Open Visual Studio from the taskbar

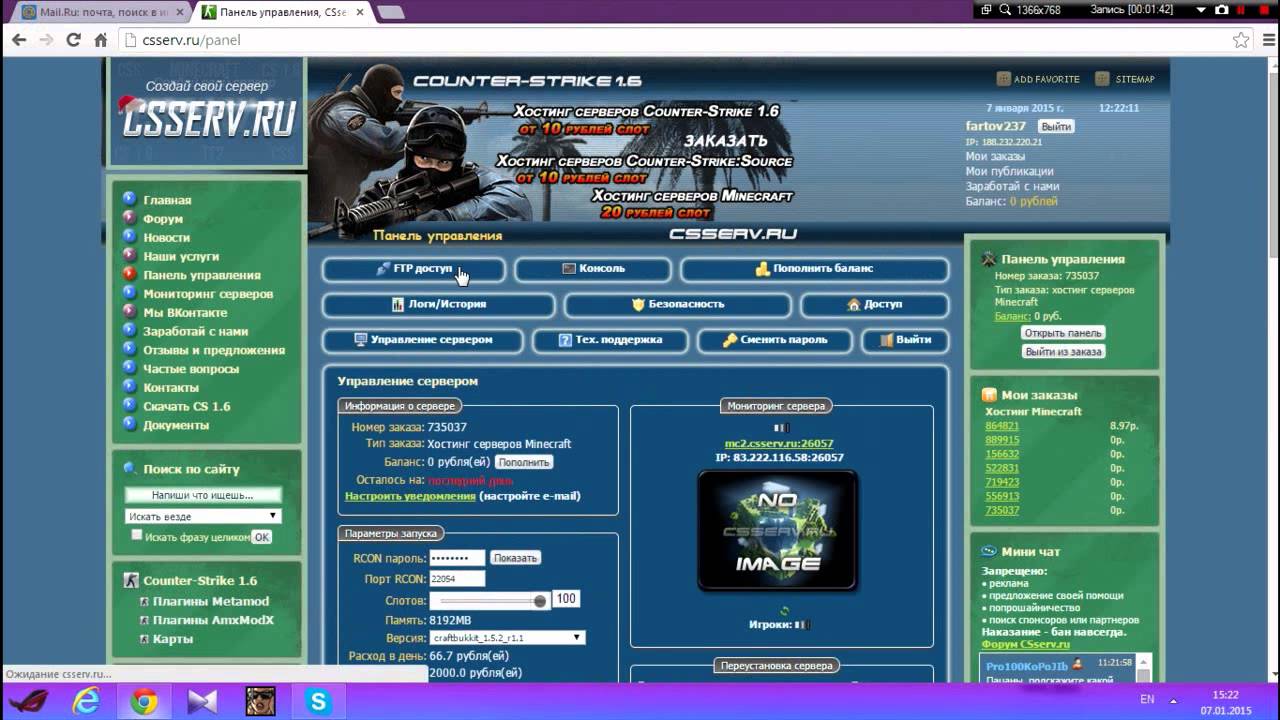coord(202,702)
